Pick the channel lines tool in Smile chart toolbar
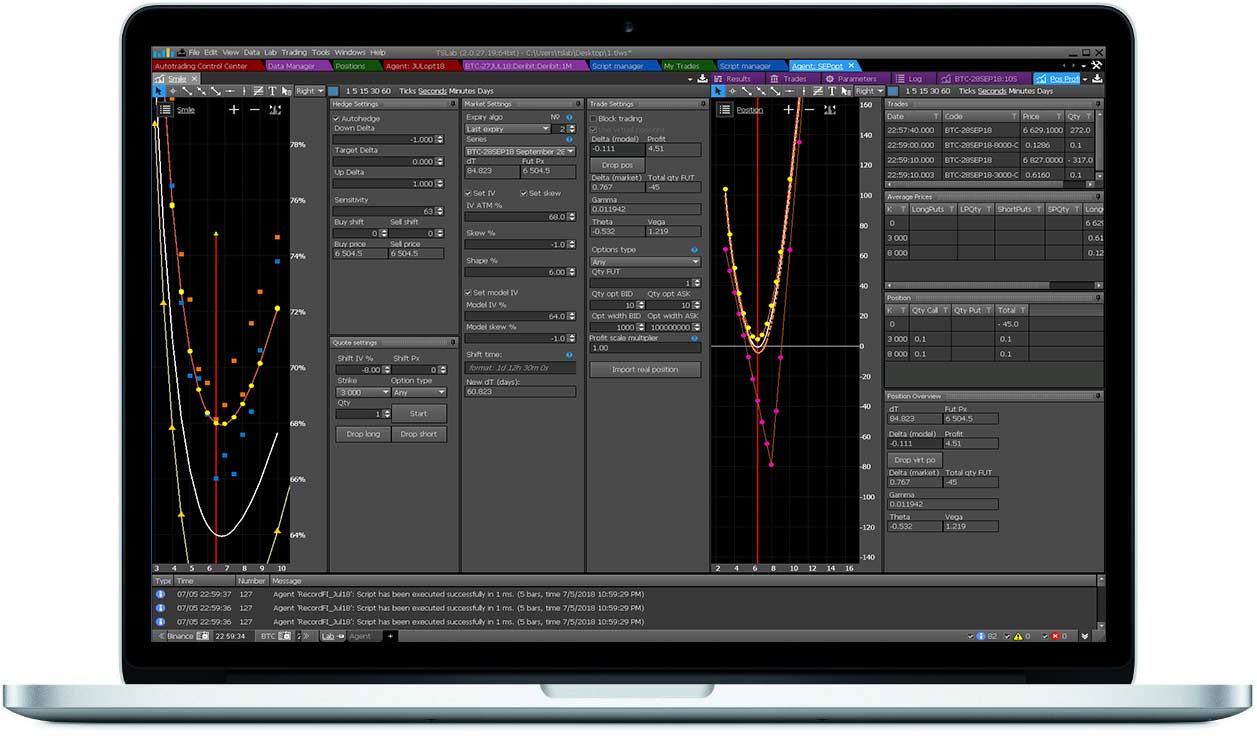This screenshot has height=736, width=1257. [258, 91]
